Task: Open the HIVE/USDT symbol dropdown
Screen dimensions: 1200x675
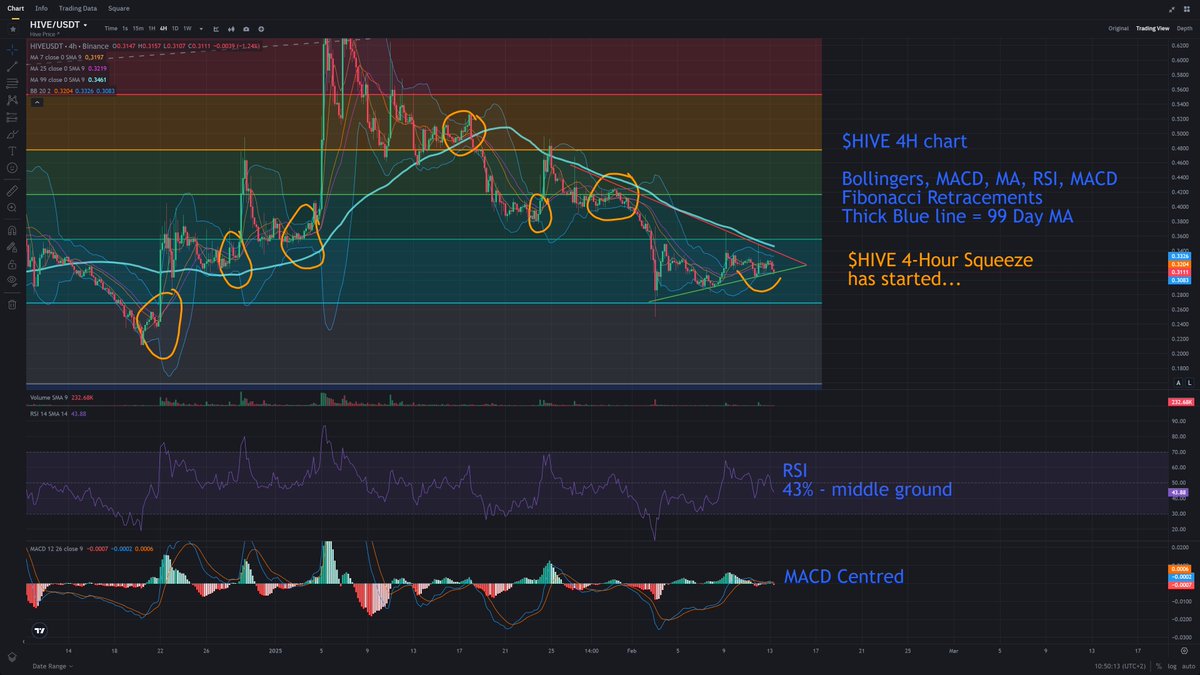Action: pyautogui.click(x=85, y=26)
